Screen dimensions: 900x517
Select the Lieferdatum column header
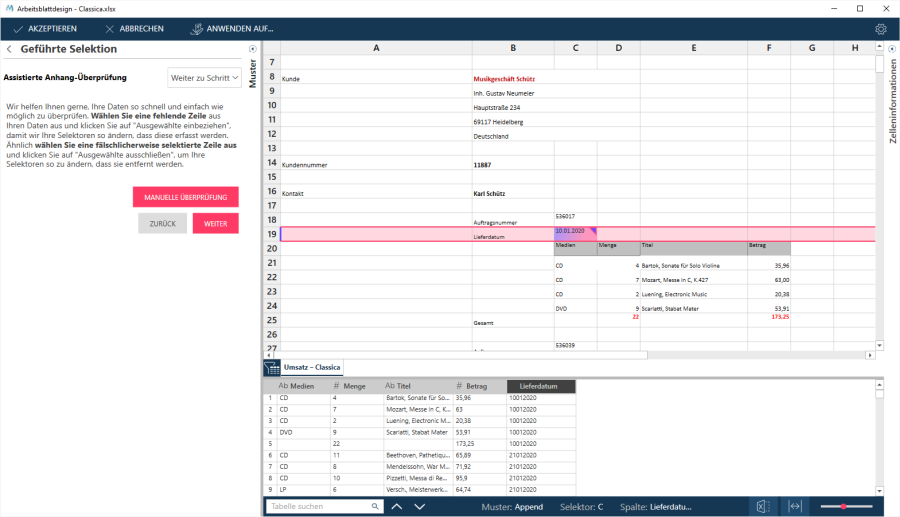click(541, 386)
